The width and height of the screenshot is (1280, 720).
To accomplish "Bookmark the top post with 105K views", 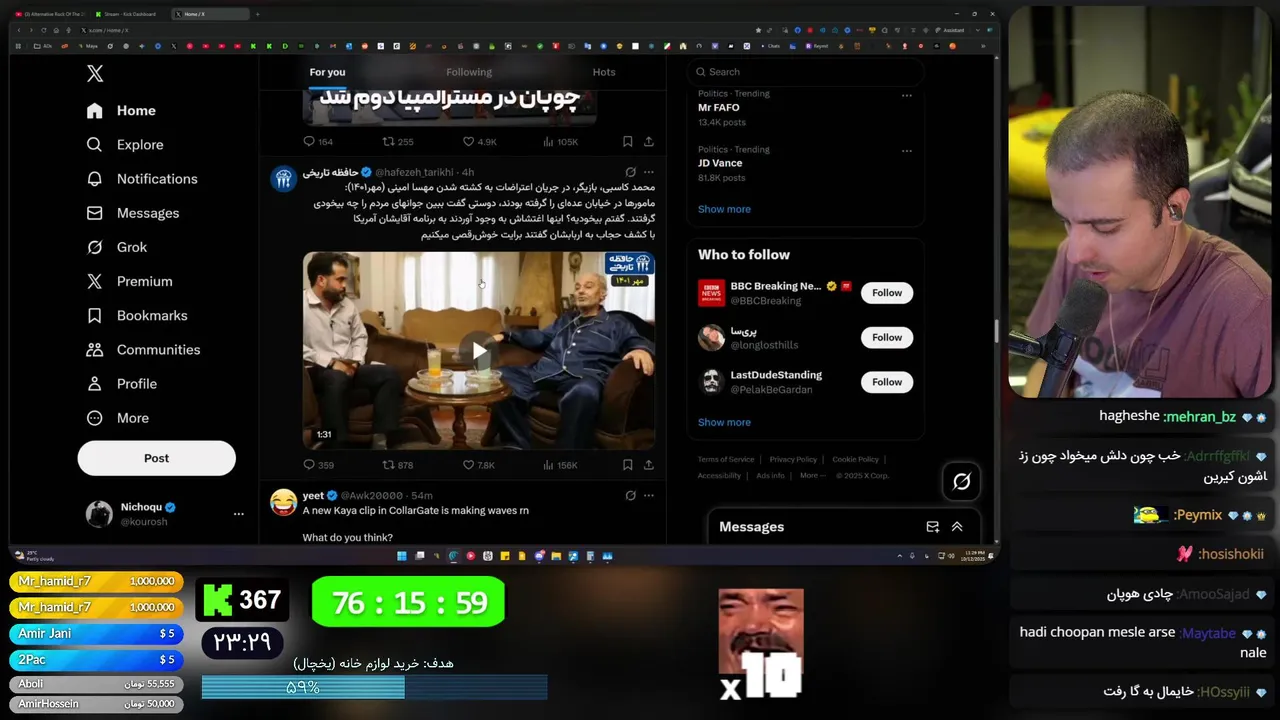I will (x=627, y=142).
